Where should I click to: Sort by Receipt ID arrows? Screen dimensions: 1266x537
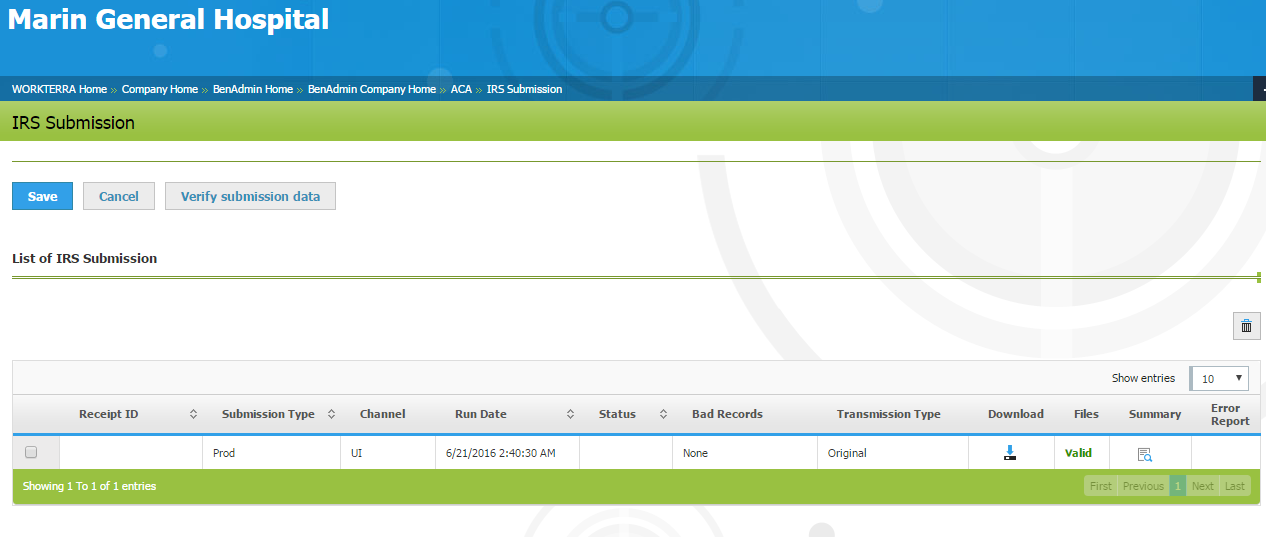[x=193, y=414]
